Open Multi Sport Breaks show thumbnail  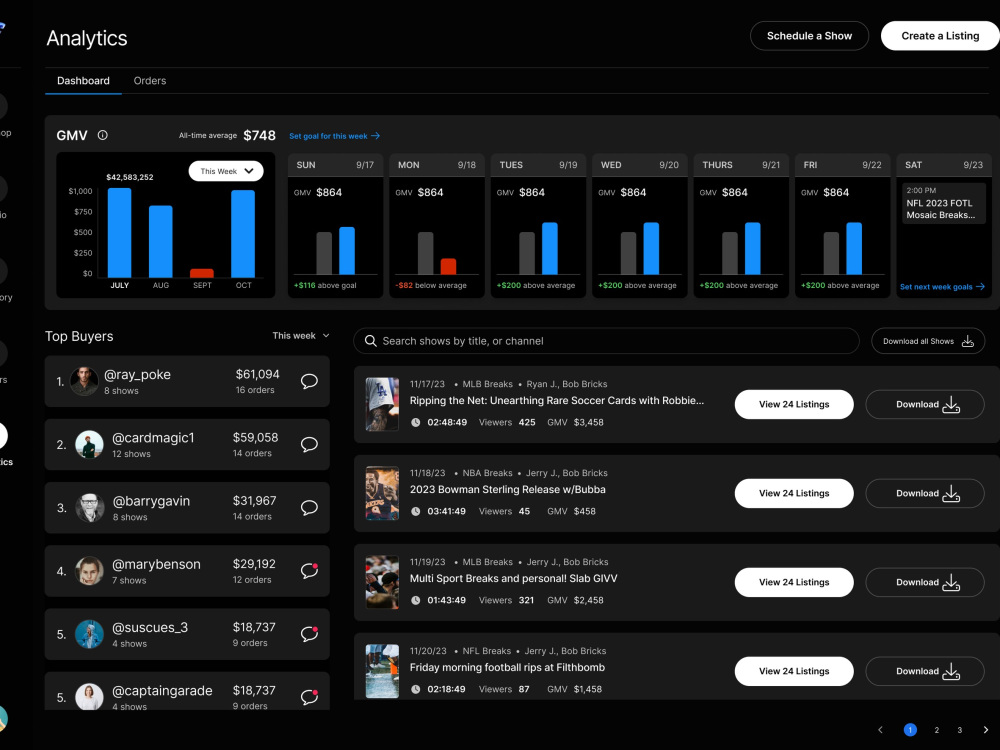(x=382, y=582)
